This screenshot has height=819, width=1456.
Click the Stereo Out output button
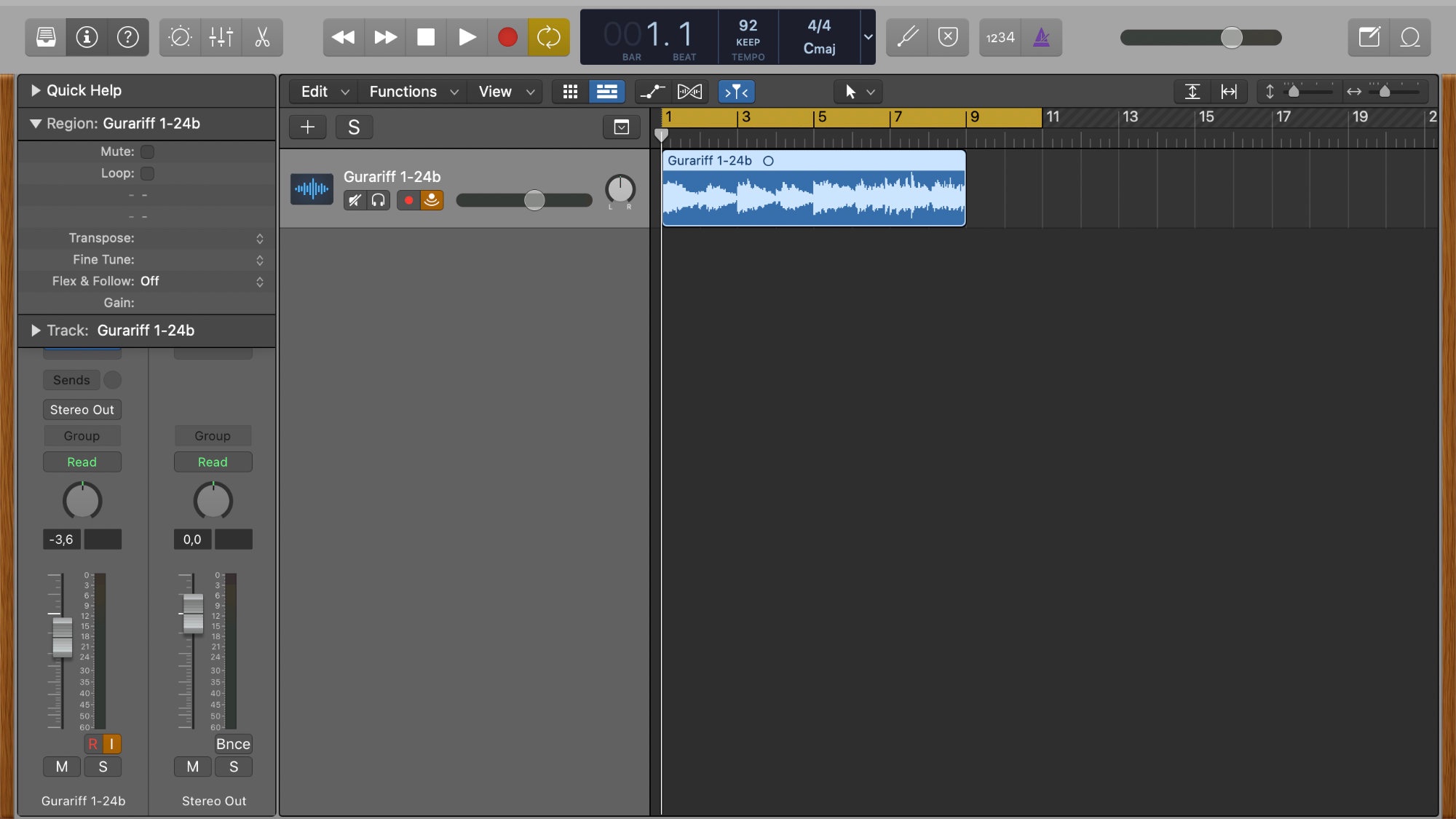[82, 410]
